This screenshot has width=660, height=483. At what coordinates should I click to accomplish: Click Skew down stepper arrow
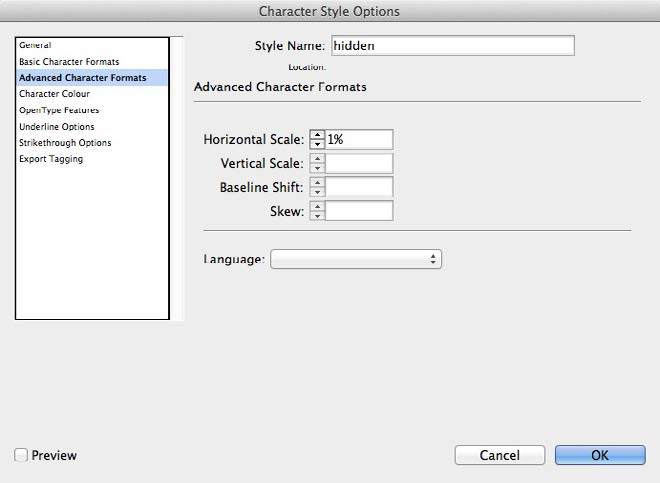coord(317,216)
